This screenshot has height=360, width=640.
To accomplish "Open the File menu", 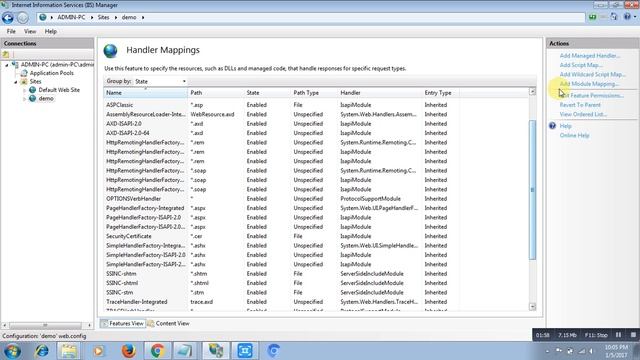I will [x=11, y=31].
